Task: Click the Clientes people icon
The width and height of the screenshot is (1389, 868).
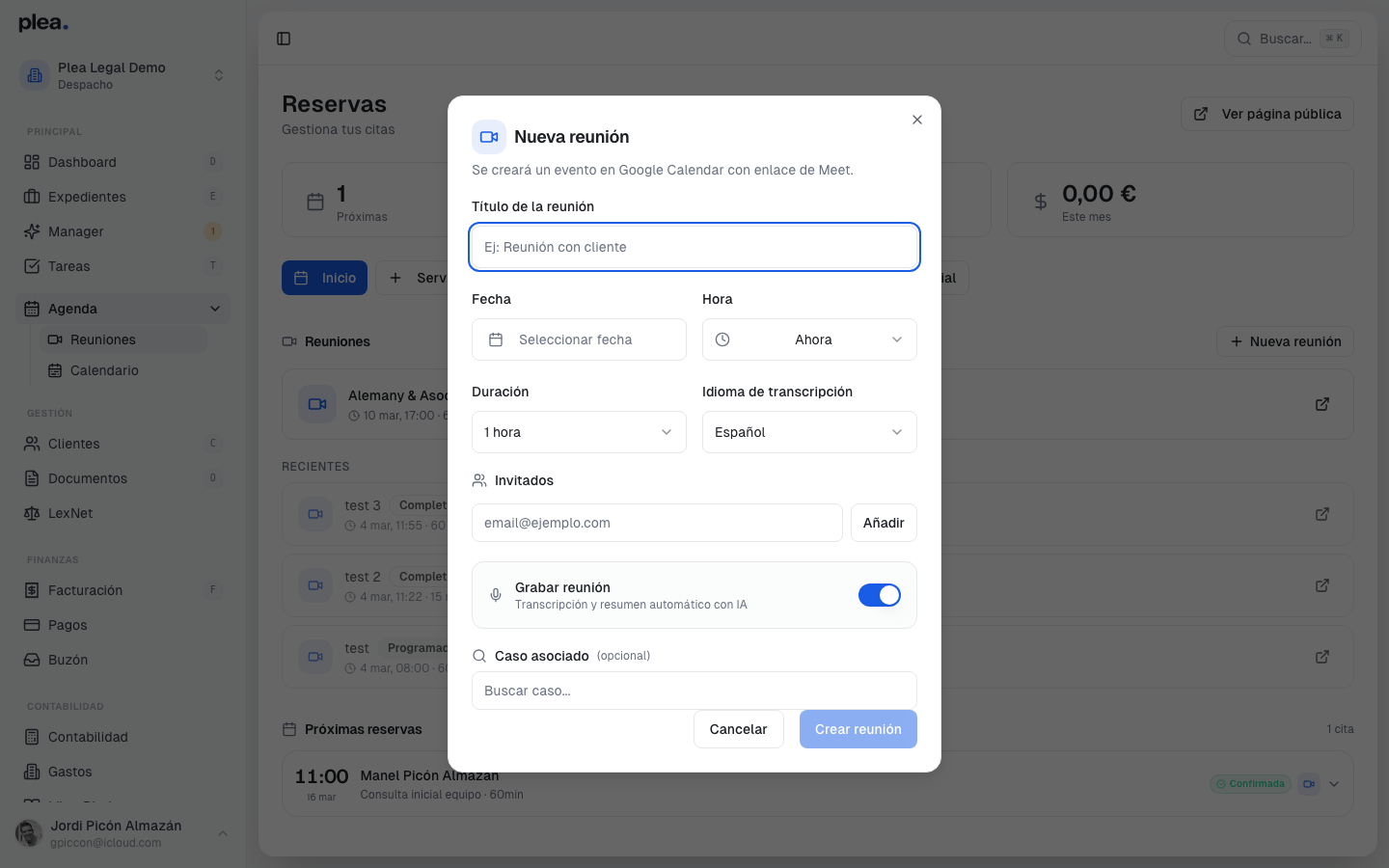Action: 32,444
